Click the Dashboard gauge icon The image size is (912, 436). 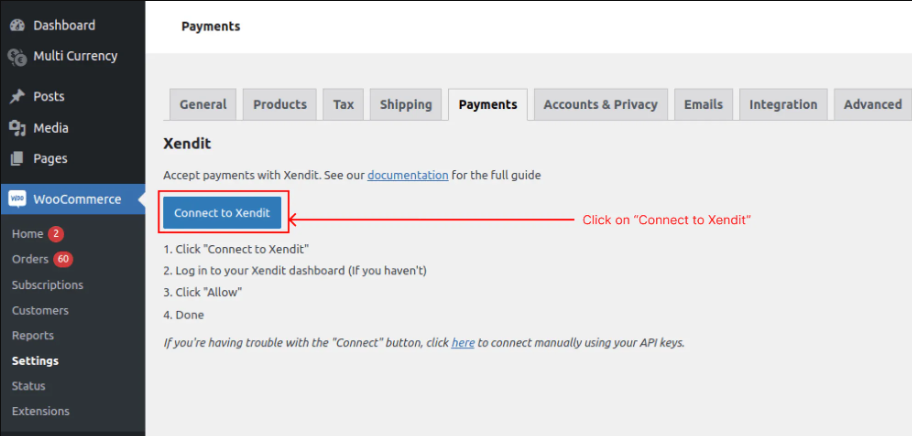[x=17, y=26]
